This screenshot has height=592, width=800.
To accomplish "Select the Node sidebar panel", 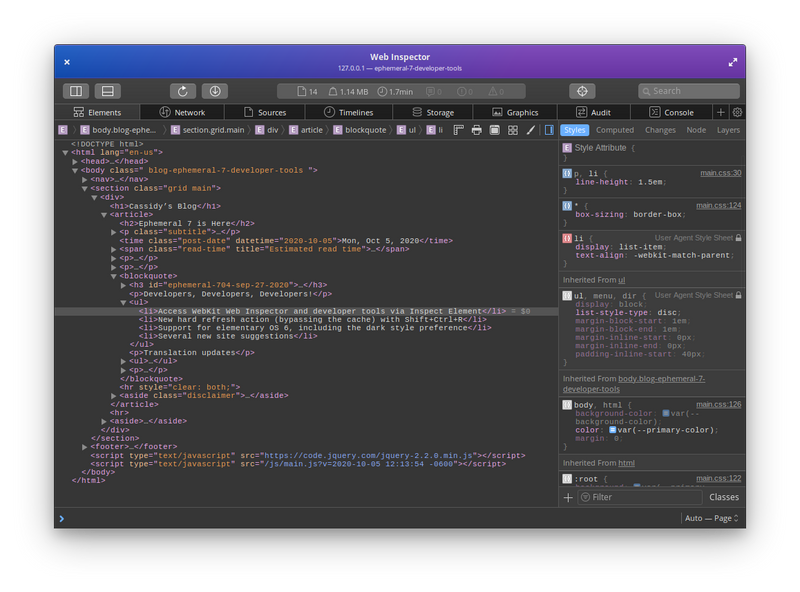I will [x=696, y=130].
